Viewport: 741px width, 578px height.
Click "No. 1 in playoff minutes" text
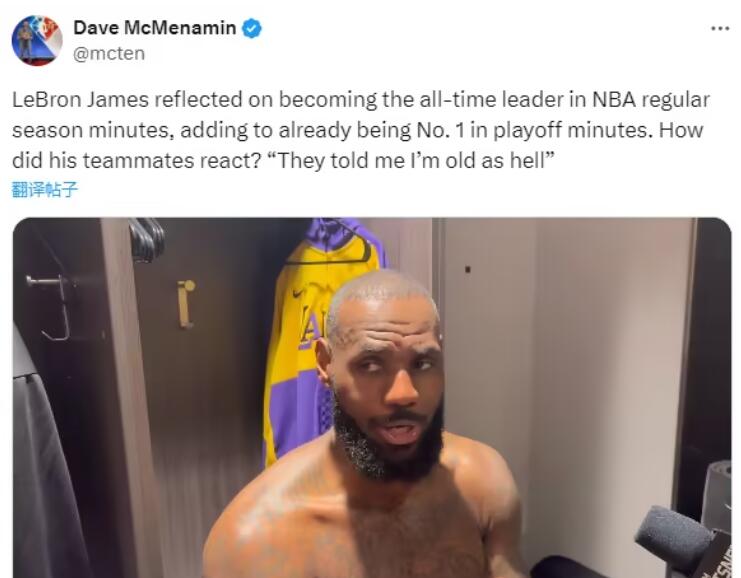pyautogui.click(x=532, y=130)
